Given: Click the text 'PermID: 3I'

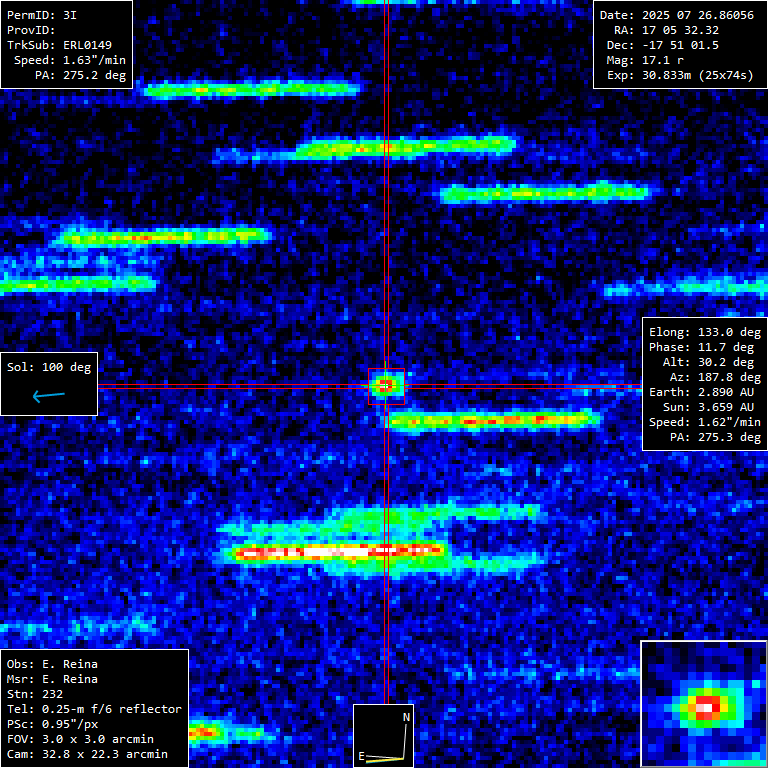Looking at the screenshot, I should [x=42, y=15].
